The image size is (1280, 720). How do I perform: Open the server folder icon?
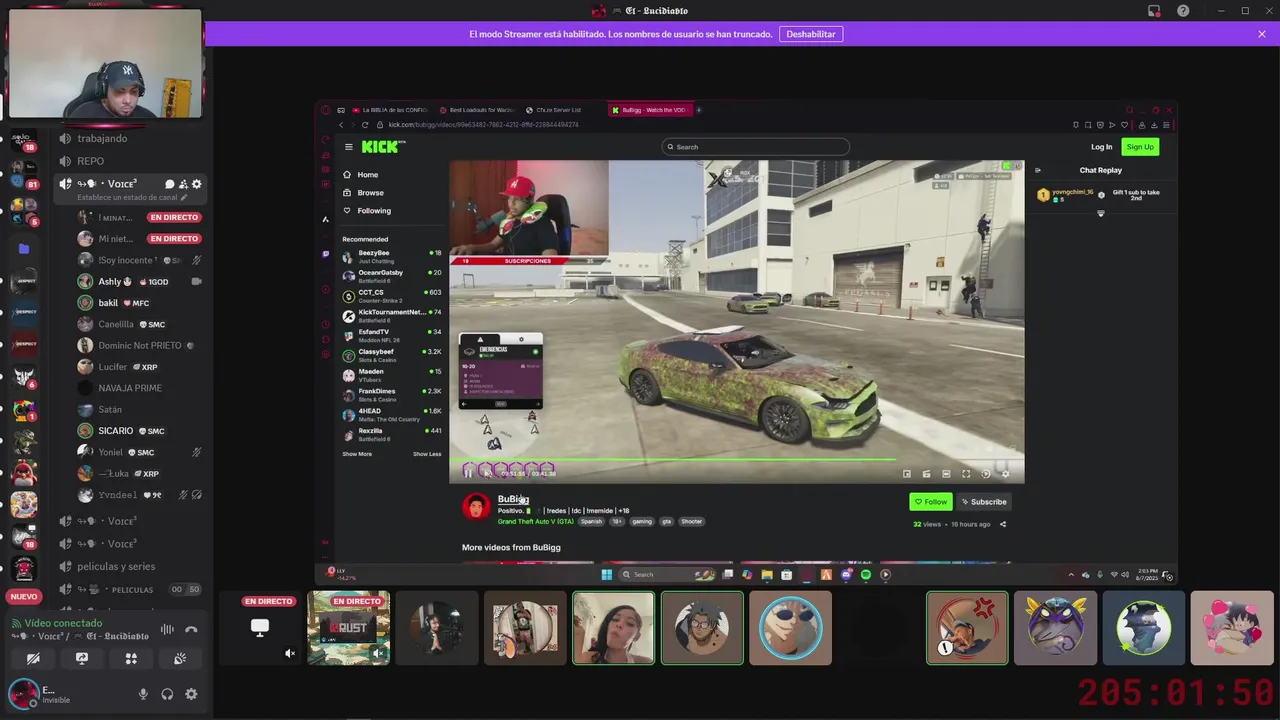pos(24,248)
